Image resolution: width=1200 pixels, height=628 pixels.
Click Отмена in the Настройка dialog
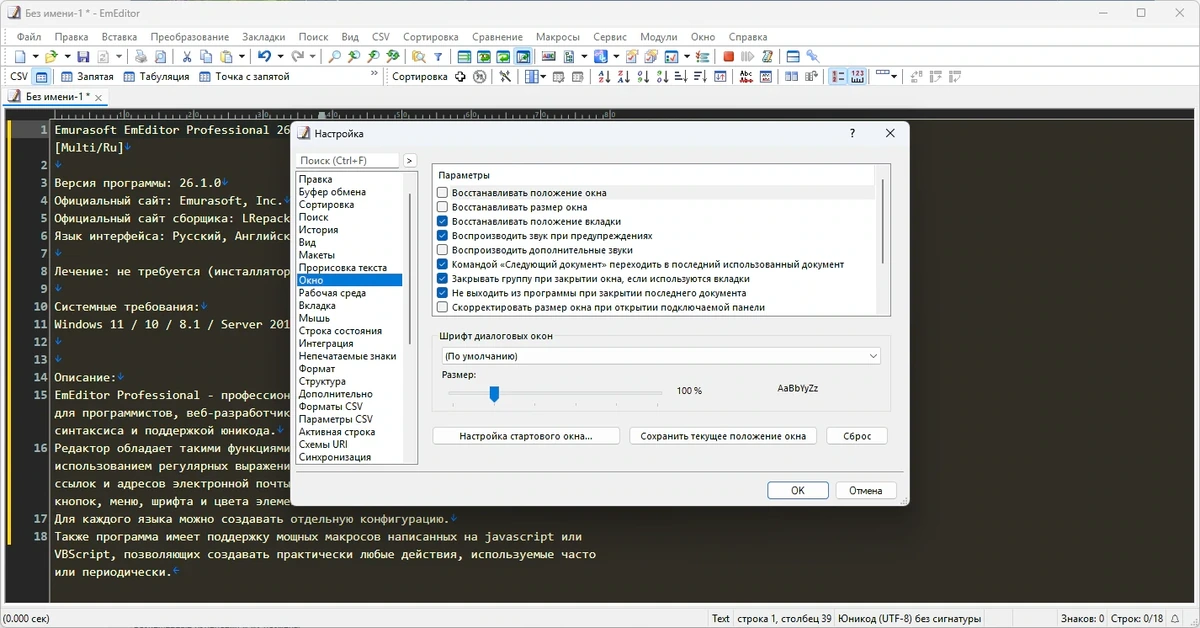click(866, 491)
